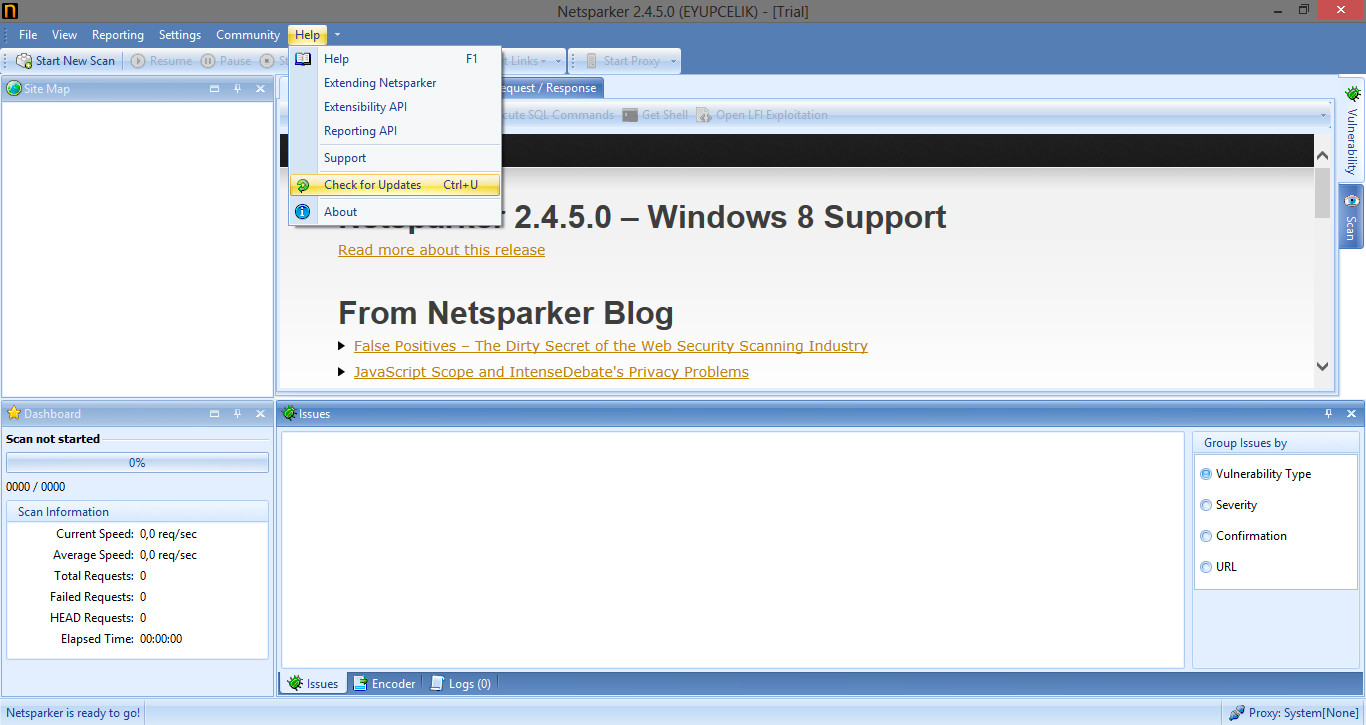Switch to the Encoder tab
Viewport: 1366px width, 725px height.
pos(384,684)
